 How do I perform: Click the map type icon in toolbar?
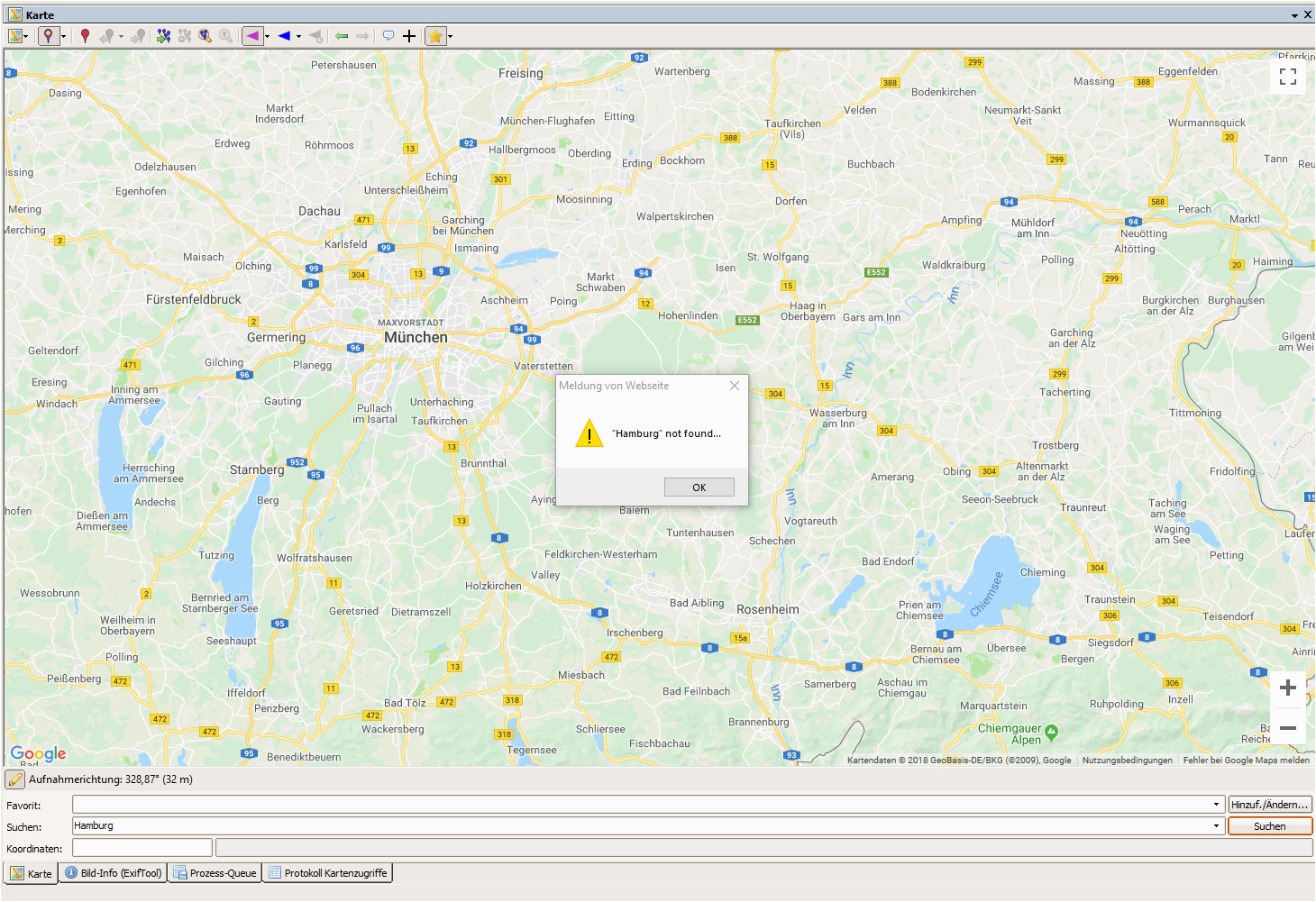click(15, 36)
